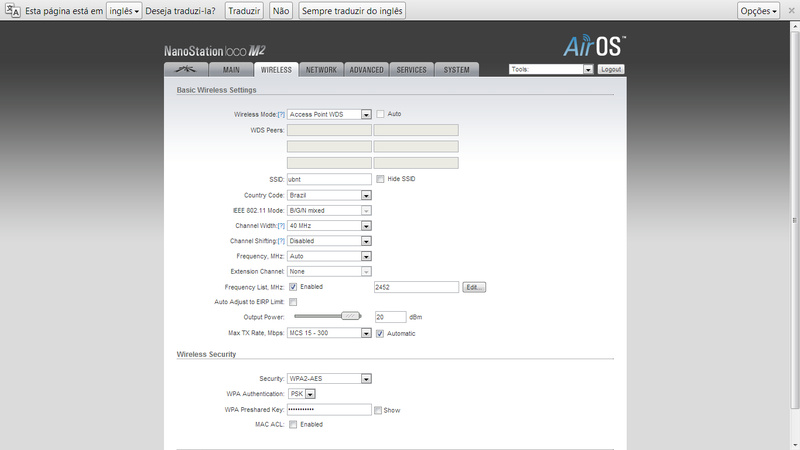Toggle the Auto checkbox for WDS
This screenshot has width=800, height=450.
click(x=380, y=114)
